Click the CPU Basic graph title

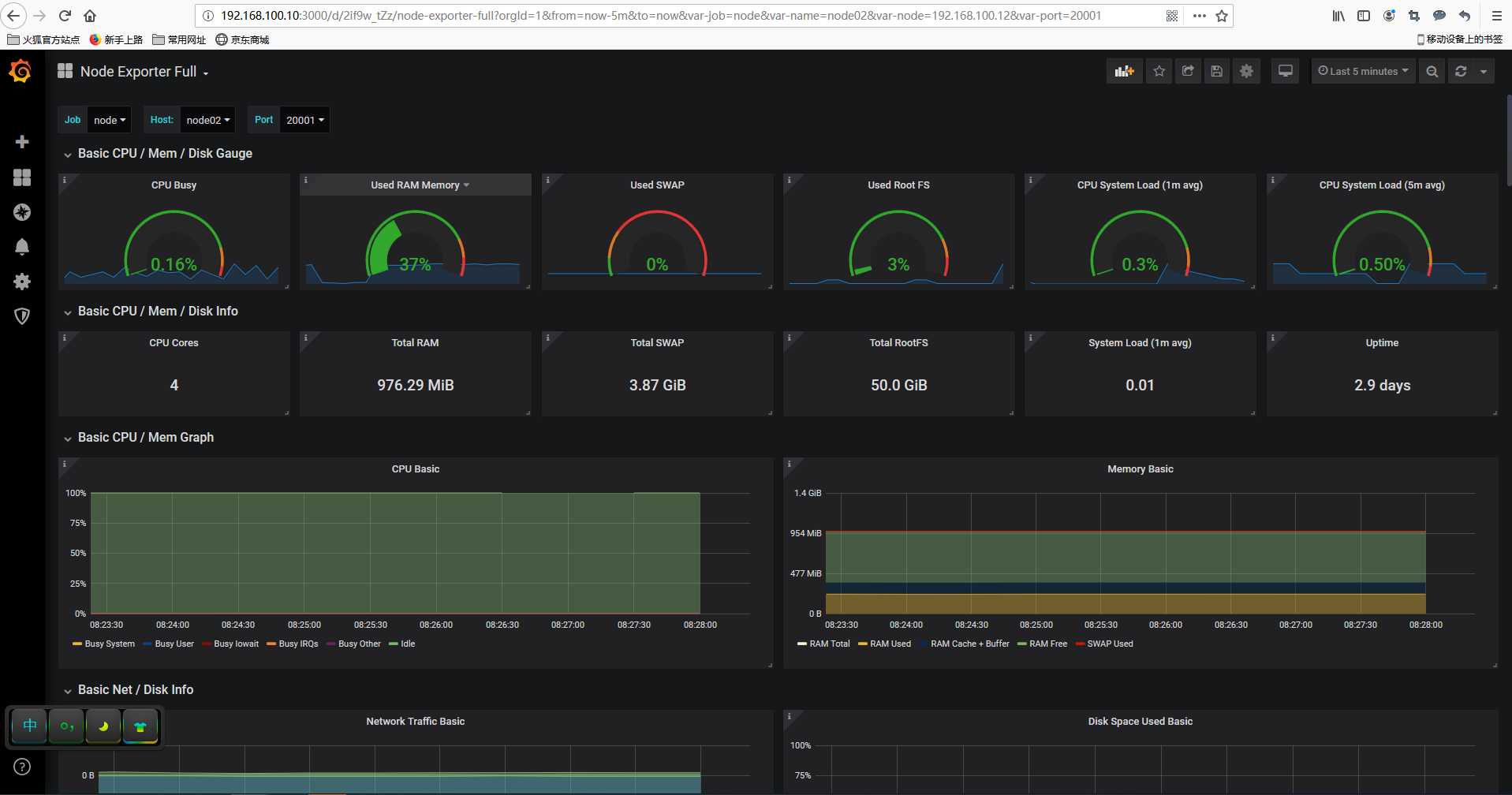tap(416, 469)
